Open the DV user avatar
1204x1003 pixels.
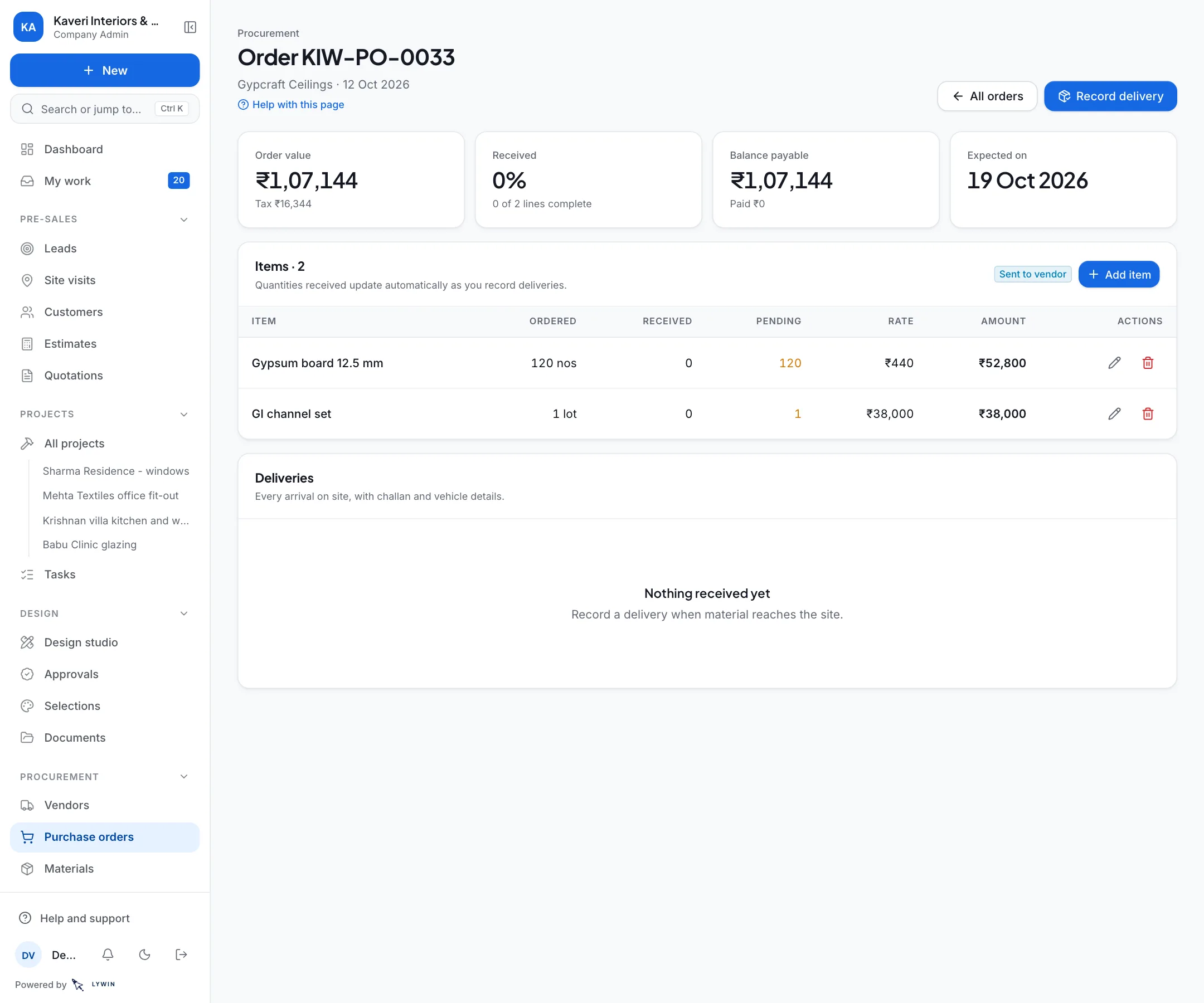(x=28, y=955)
